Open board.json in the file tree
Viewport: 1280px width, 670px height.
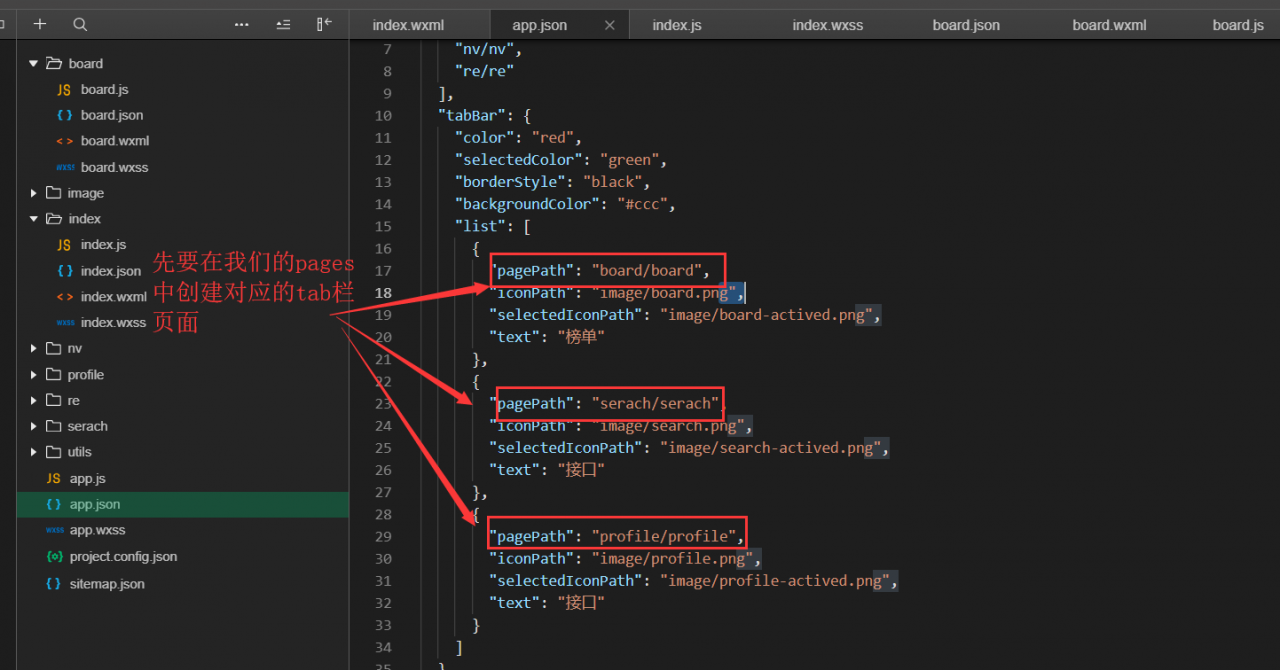pyautogui.click(x=112, y=115)
